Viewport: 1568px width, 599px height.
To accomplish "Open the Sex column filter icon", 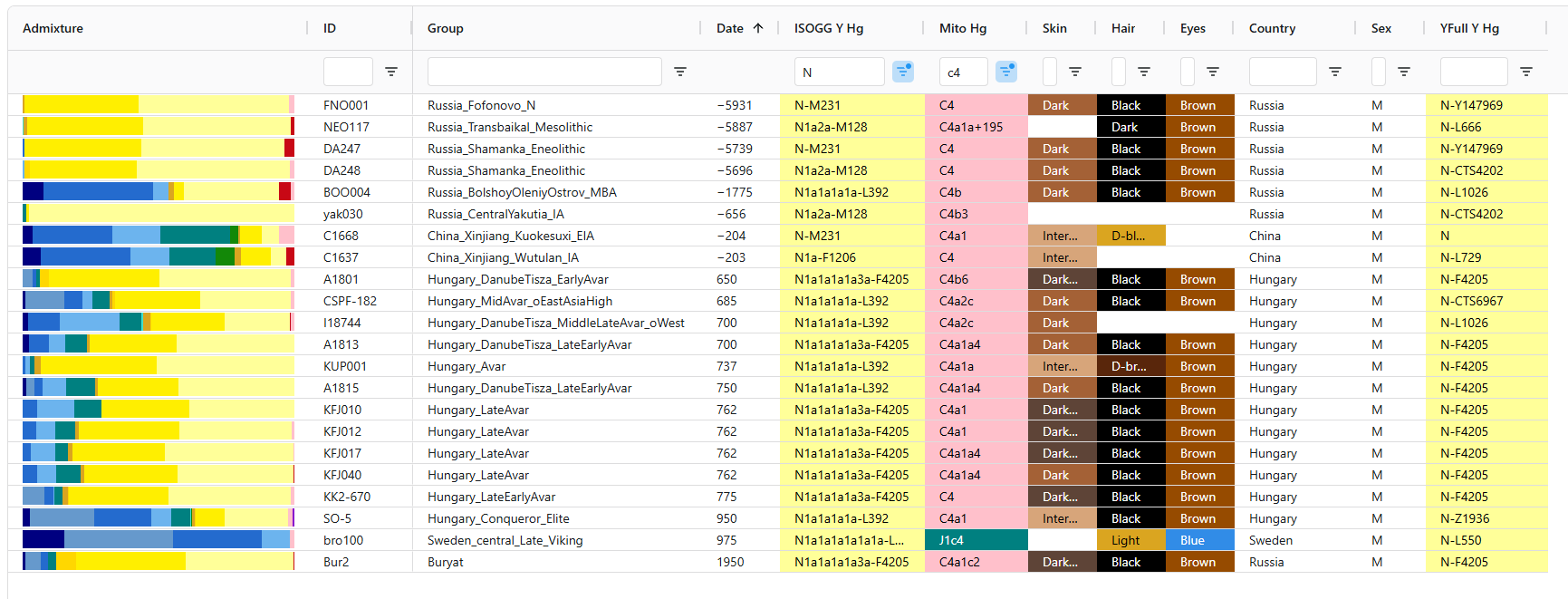I will tap(1404, 72).
